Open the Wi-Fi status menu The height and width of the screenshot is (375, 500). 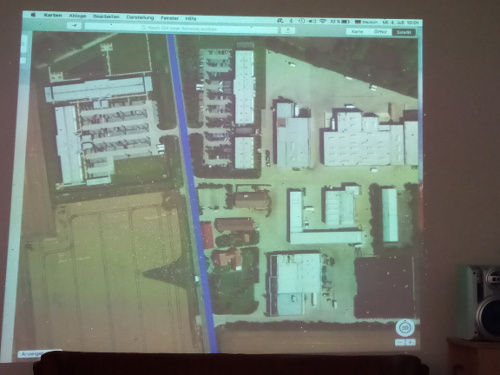[x=322, y=21]
